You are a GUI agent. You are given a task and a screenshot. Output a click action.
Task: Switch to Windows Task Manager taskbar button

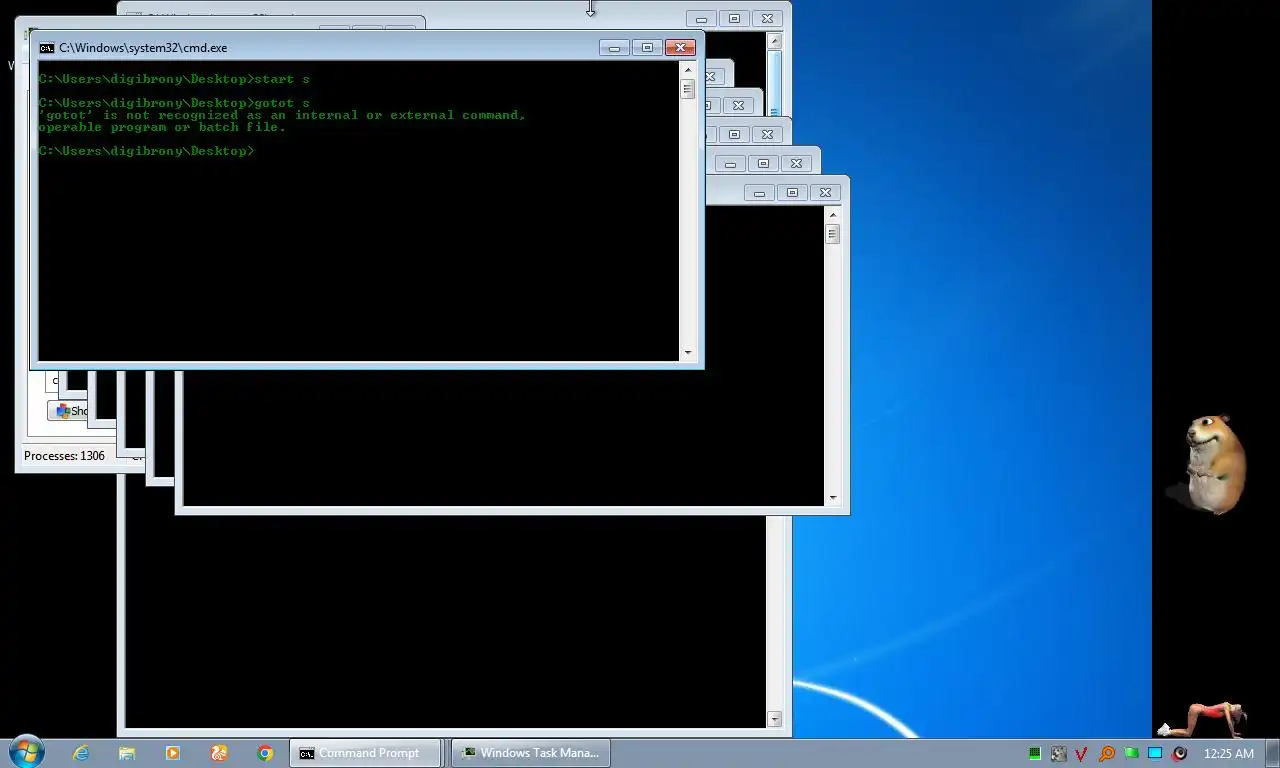click(530, 753)
